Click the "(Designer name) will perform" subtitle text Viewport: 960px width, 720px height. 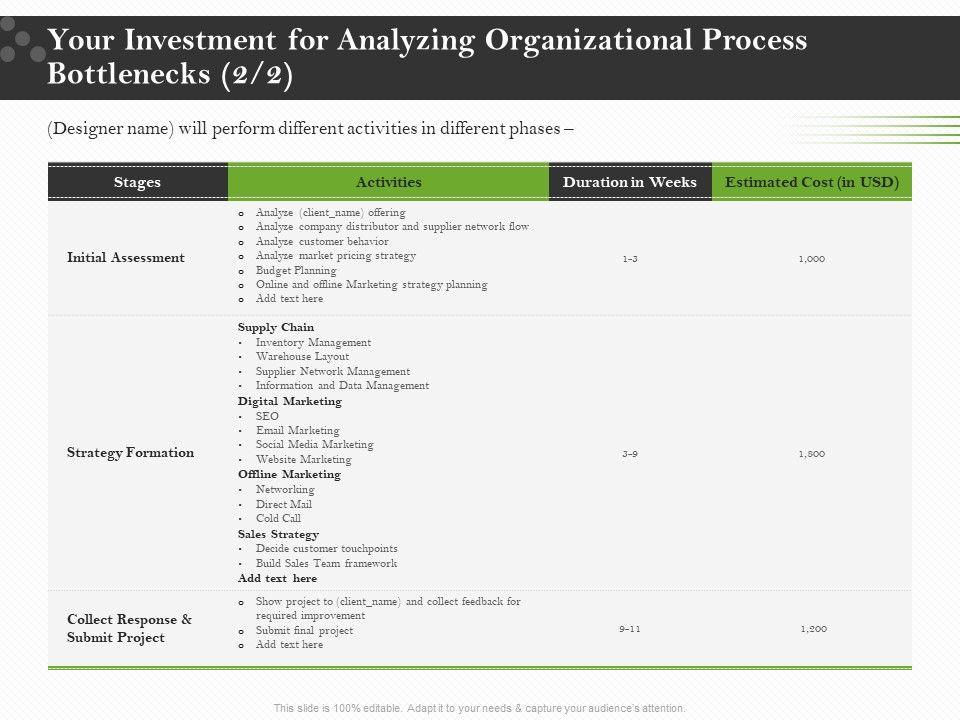coord(310,129)
